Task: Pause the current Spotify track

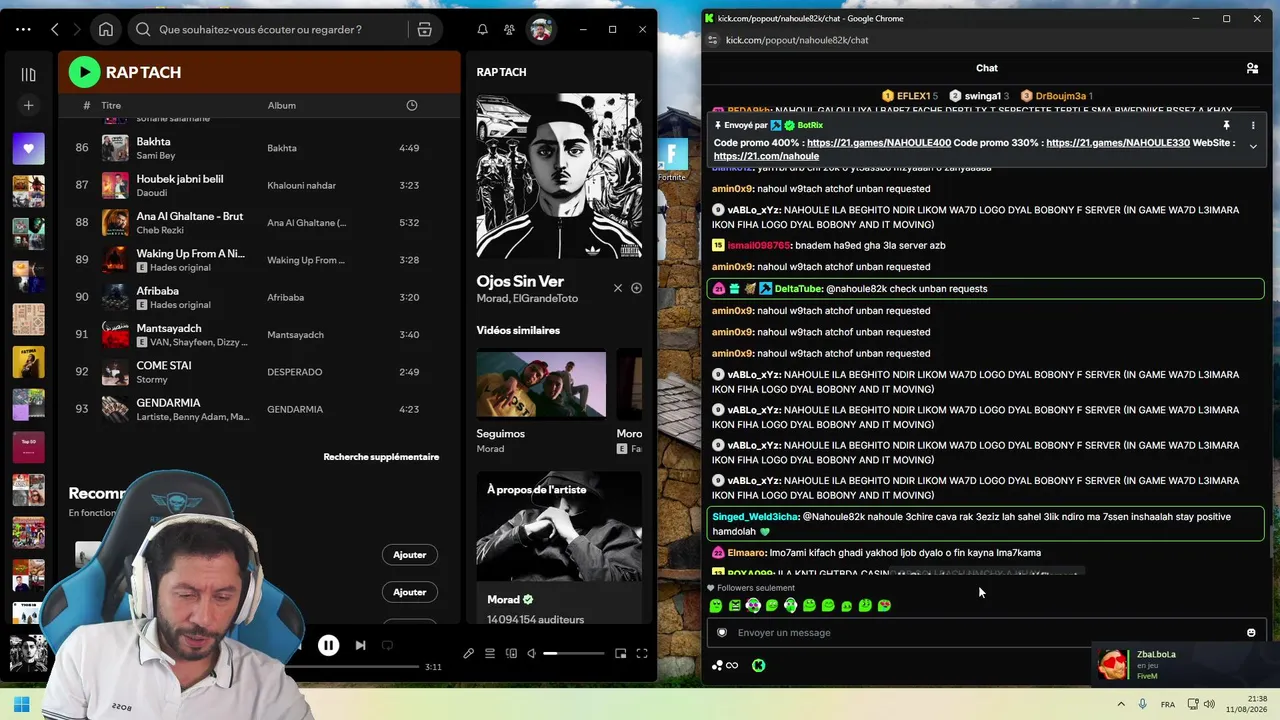Action: click(x=328, y=645)
